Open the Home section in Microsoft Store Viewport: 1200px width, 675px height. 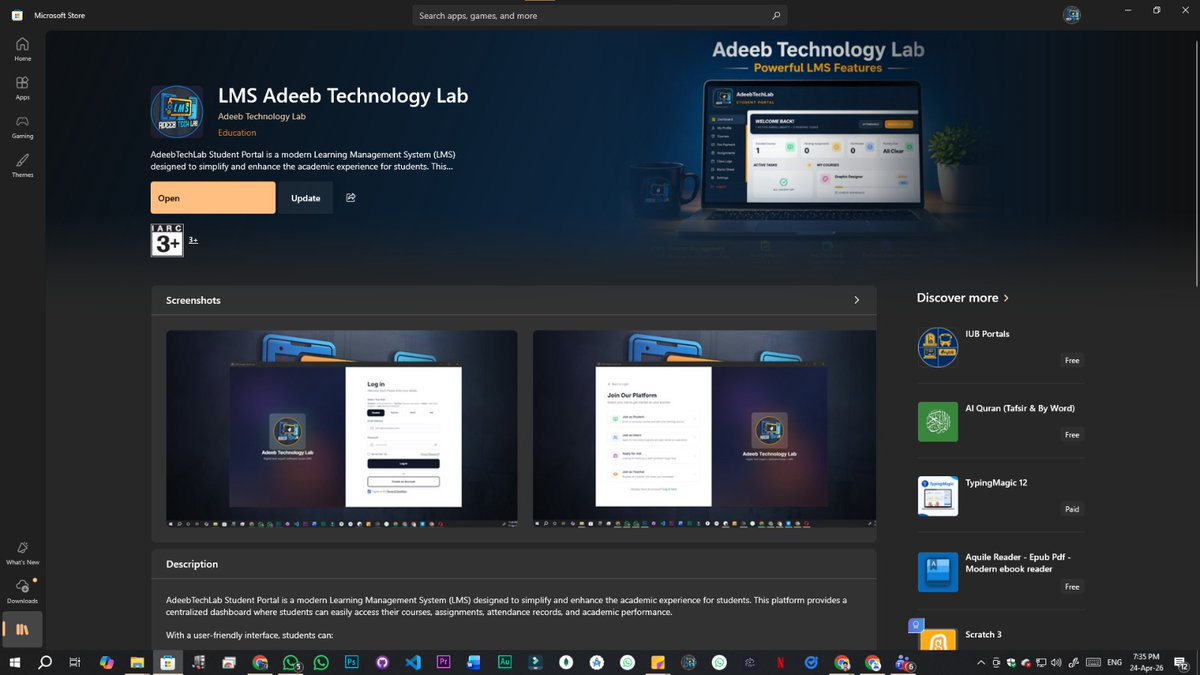pyautogui.click(x=21, y=46)
